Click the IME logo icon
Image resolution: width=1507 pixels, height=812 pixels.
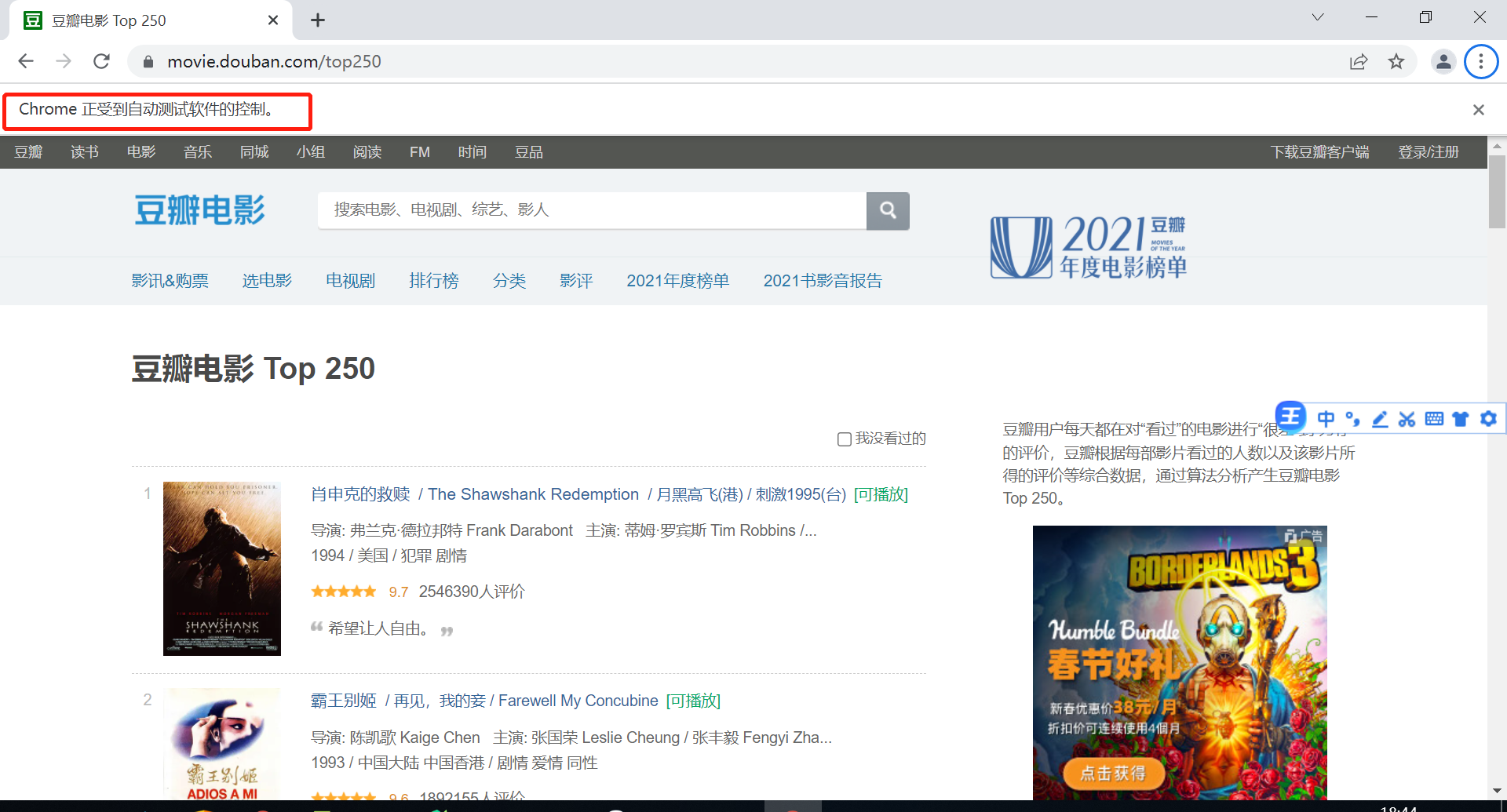pyautogui.click(x=1290, y=417)
